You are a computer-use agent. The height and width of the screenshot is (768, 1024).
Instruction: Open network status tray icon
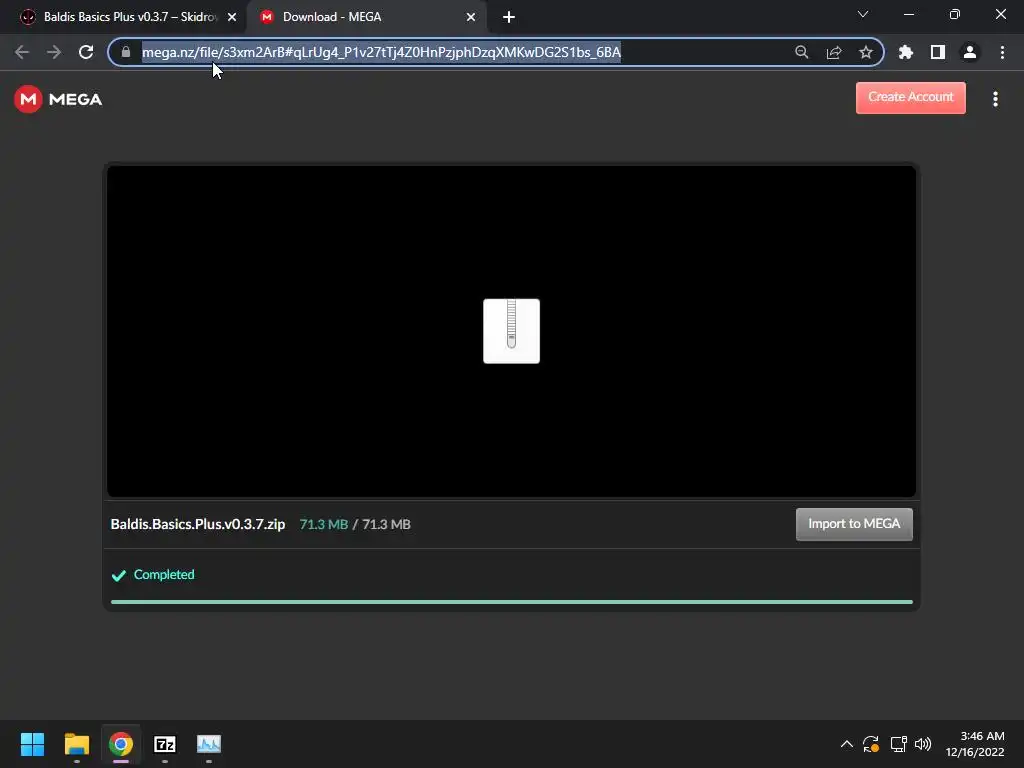pos(899,744)
